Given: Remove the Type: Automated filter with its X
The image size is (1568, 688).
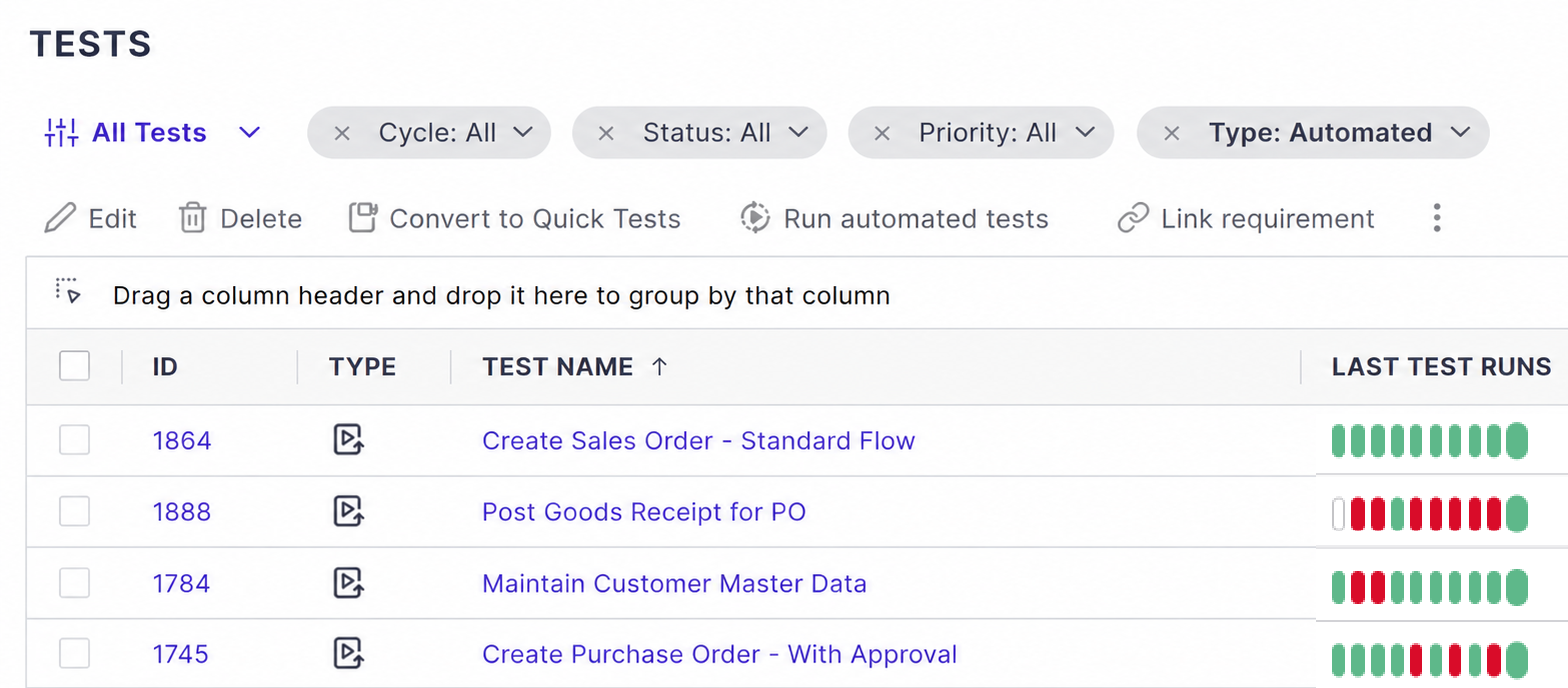Looking at the screenshot, I should pyautogui.click(x=1171, y=133).
